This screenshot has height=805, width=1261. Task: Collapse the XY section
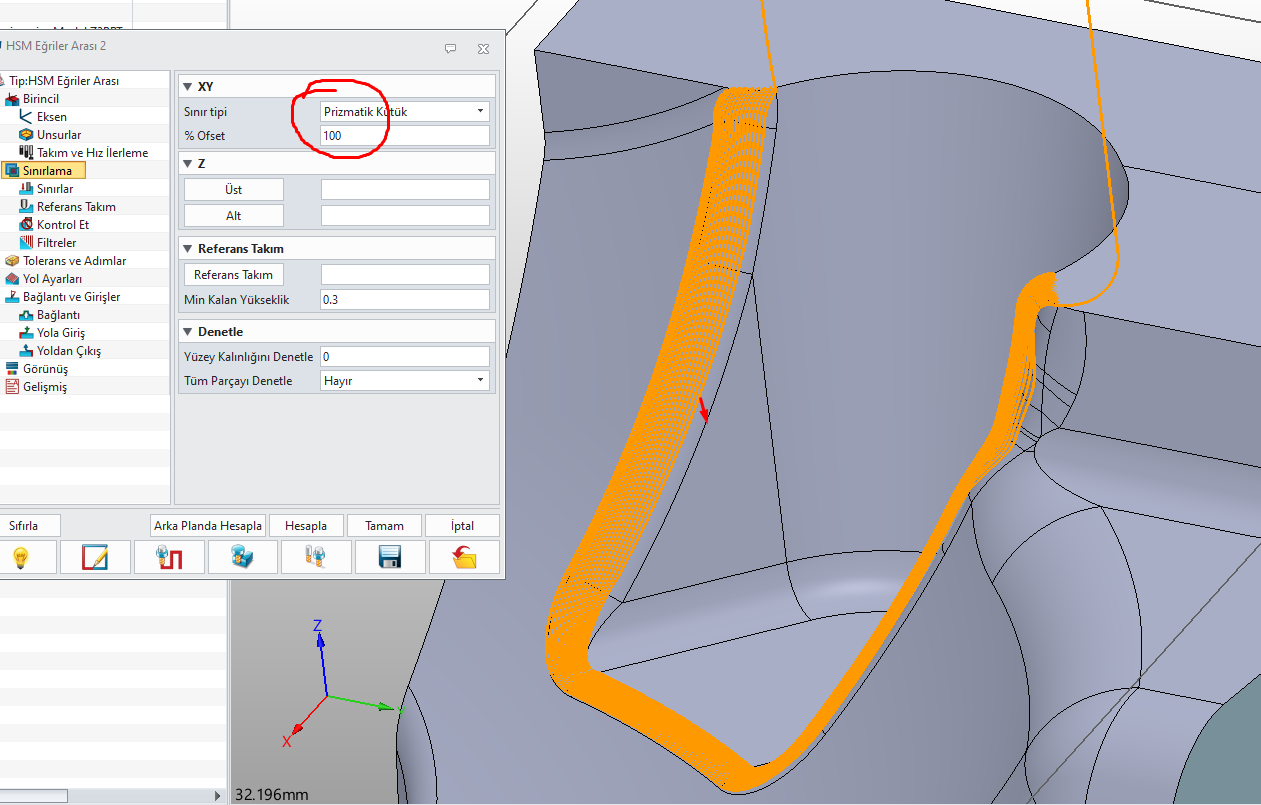[x=188, y=86]
